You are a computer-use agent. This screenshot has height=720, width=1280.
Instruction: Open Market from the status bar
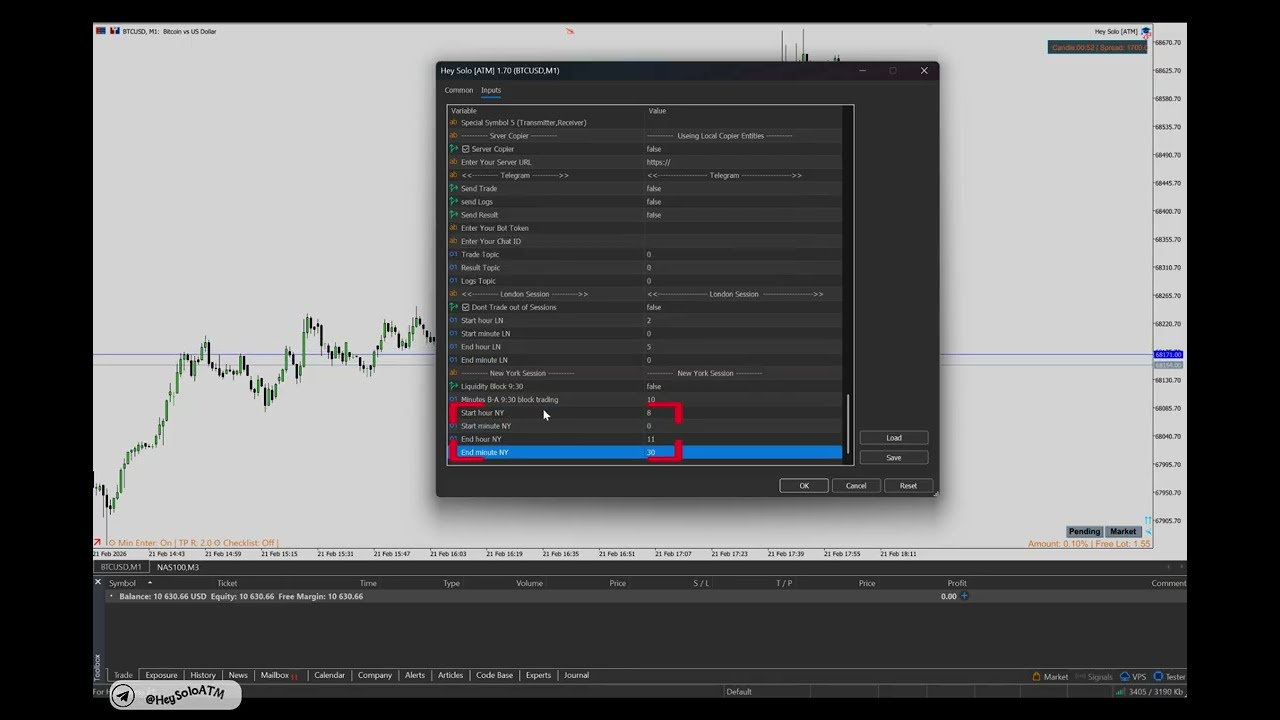tap(1050, 677)
